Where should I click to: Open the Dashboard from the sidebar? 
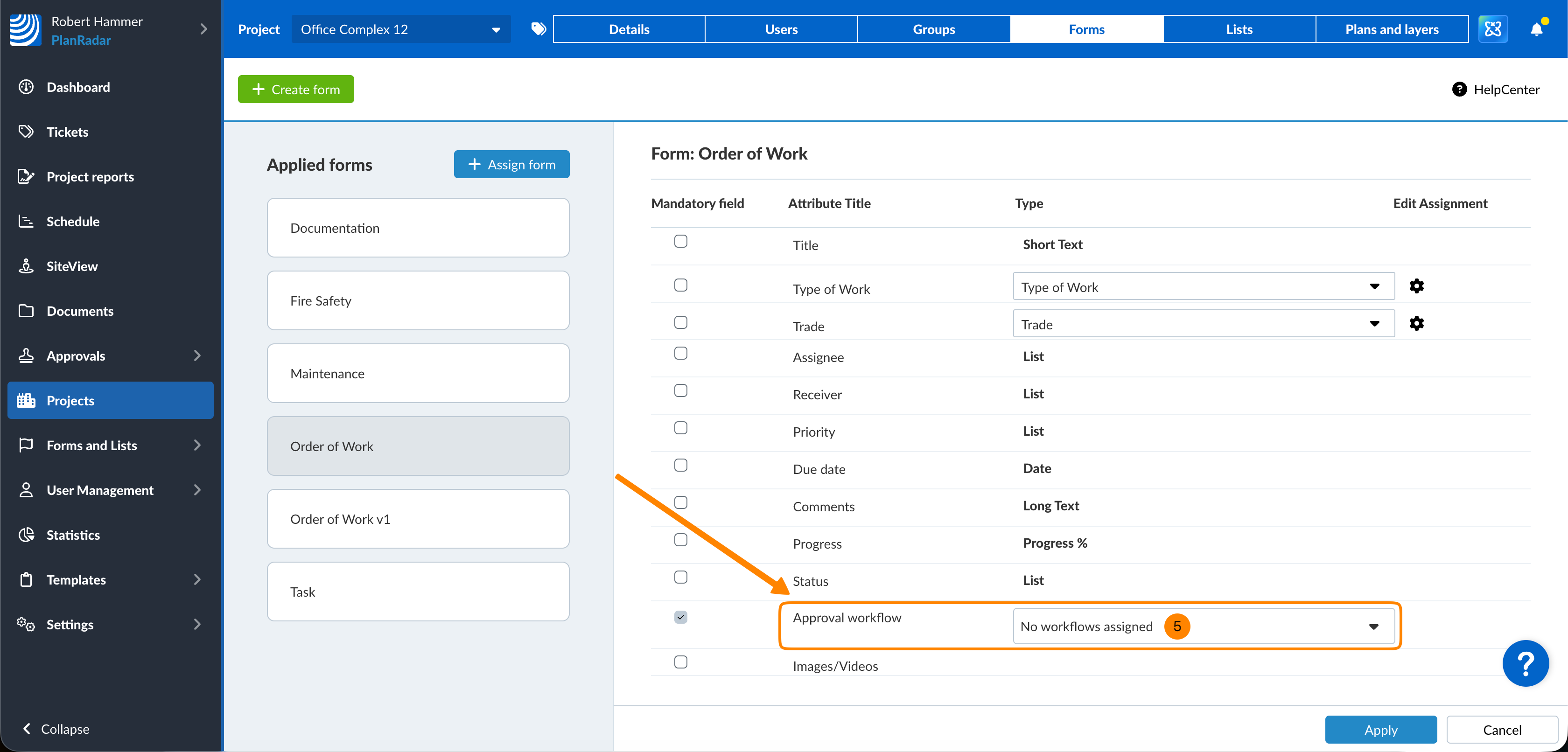[78, 87]
